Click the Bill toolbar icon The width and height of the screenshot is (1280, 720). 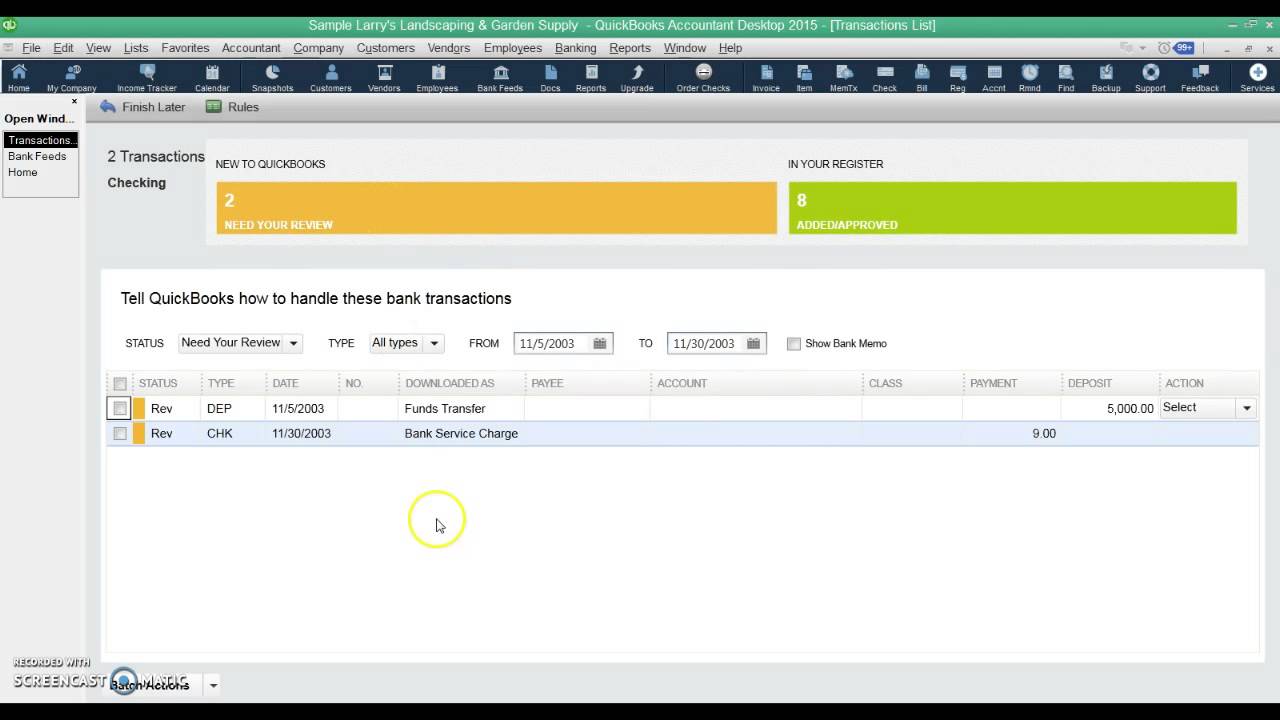(922, 78)
